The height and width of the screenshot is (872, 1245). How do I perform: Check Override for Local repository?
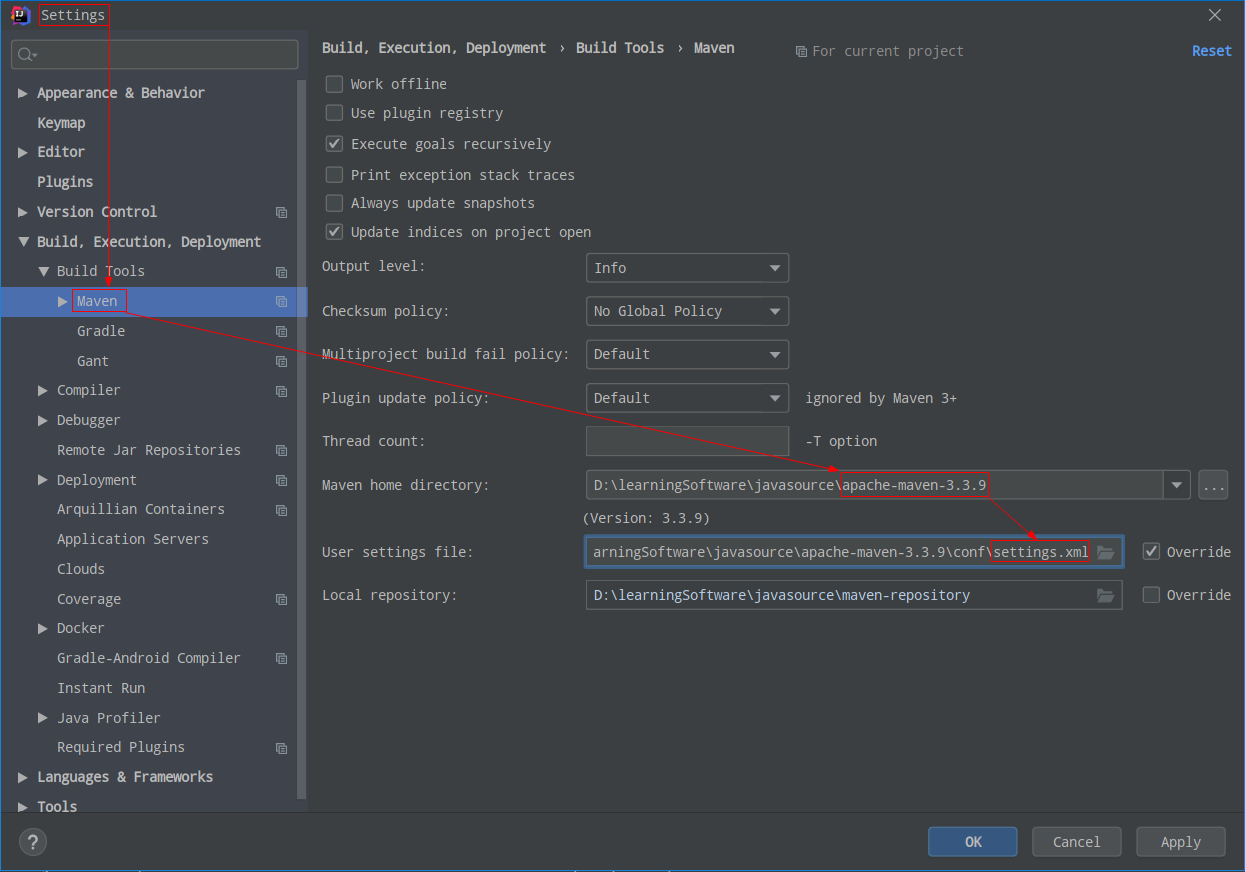point(1151,595)
